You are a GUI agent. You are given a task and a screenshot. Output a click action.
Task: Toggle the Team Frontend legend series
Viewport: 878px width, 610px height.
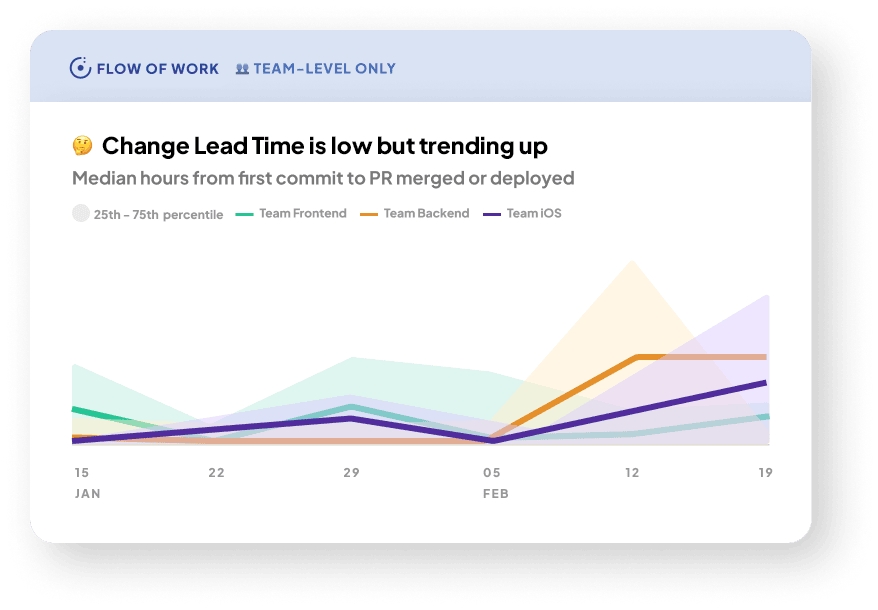(302, 213)
